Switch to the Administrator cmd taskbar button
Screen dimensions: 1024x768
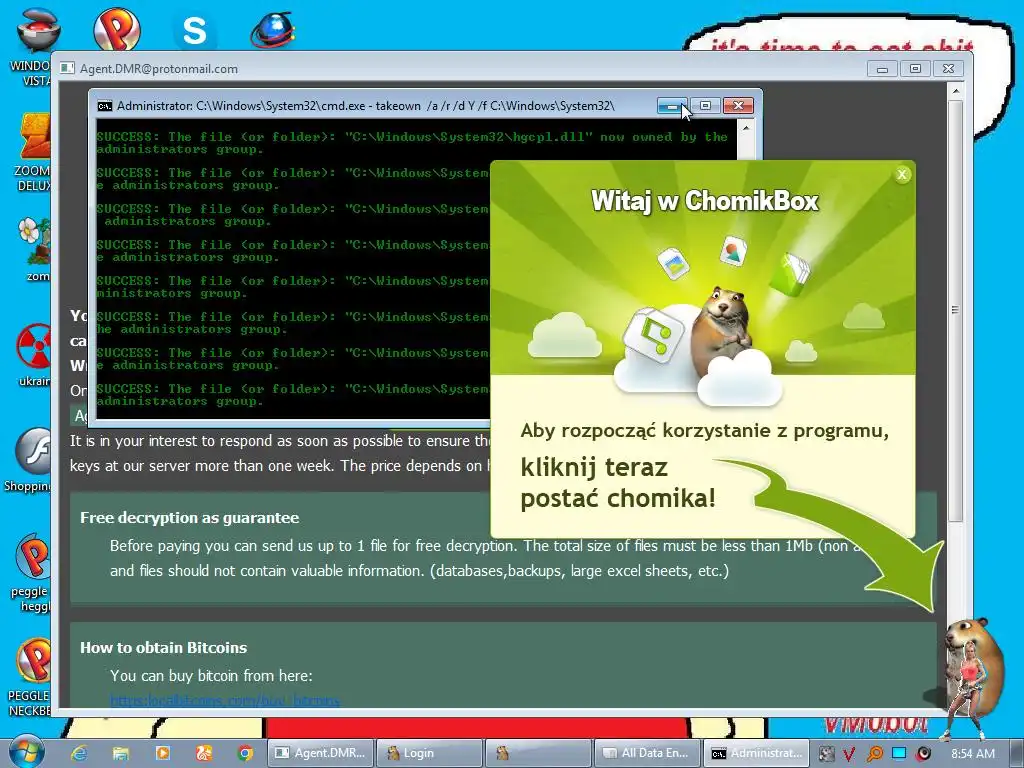756,753
